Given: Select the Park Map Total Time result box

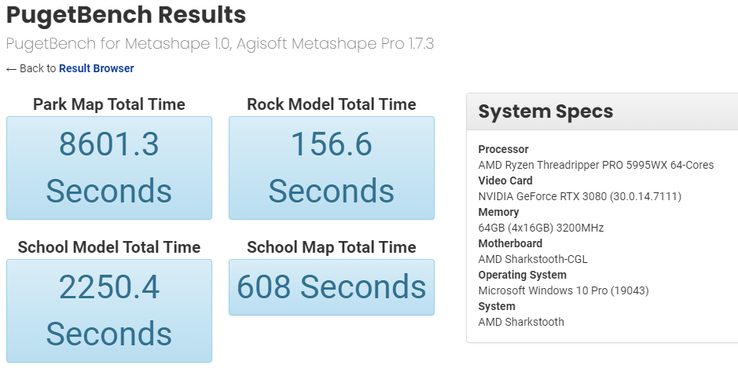Looking at the screenshot, I should [109, 168].
